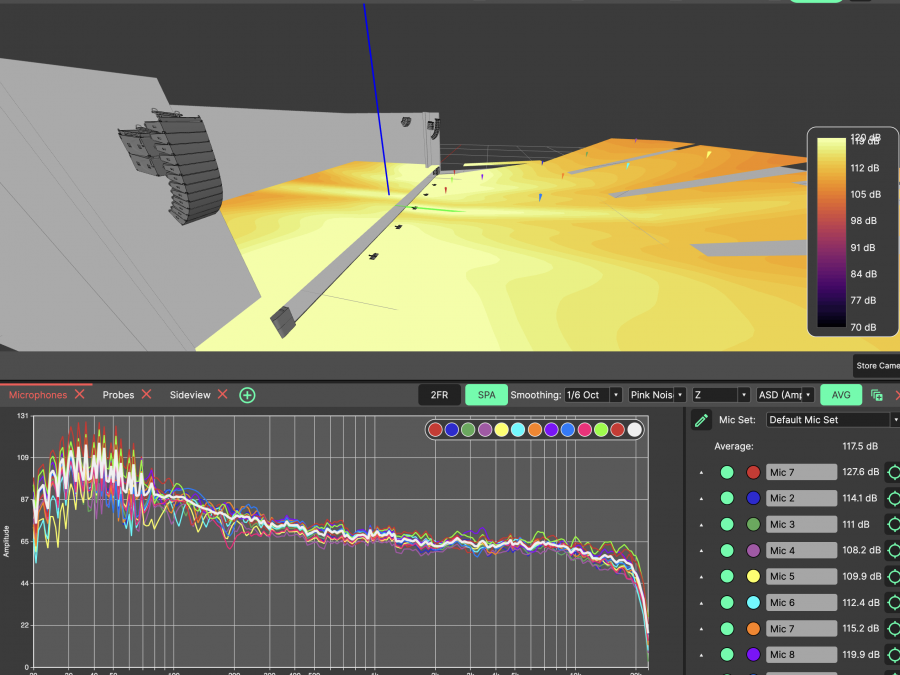The height and width of the screenshot is (675, 900).
Task: Click the target icon for Mic 8
Action: click(893, 655)
